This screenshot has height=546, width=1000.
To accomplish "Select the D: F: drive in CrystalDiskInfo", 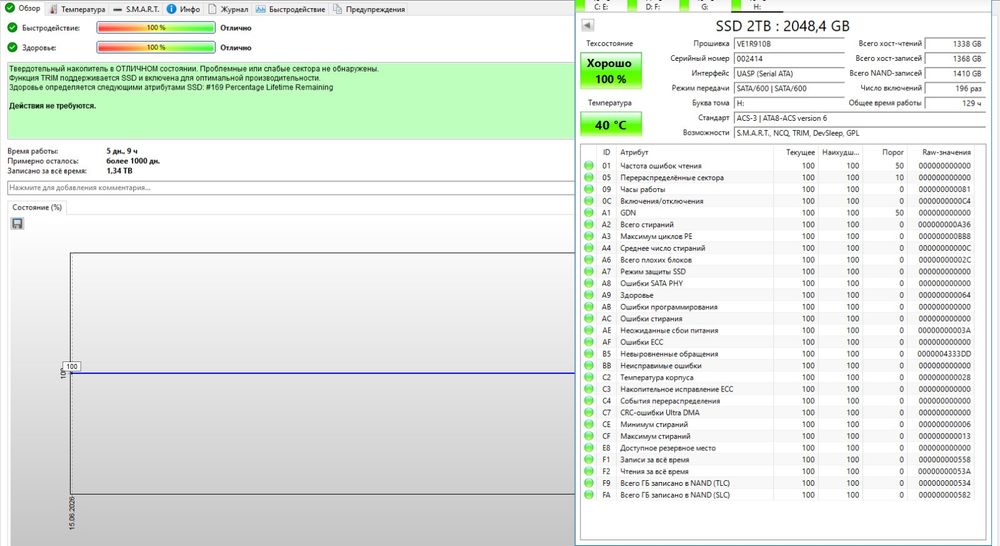I will coord(653,6).
